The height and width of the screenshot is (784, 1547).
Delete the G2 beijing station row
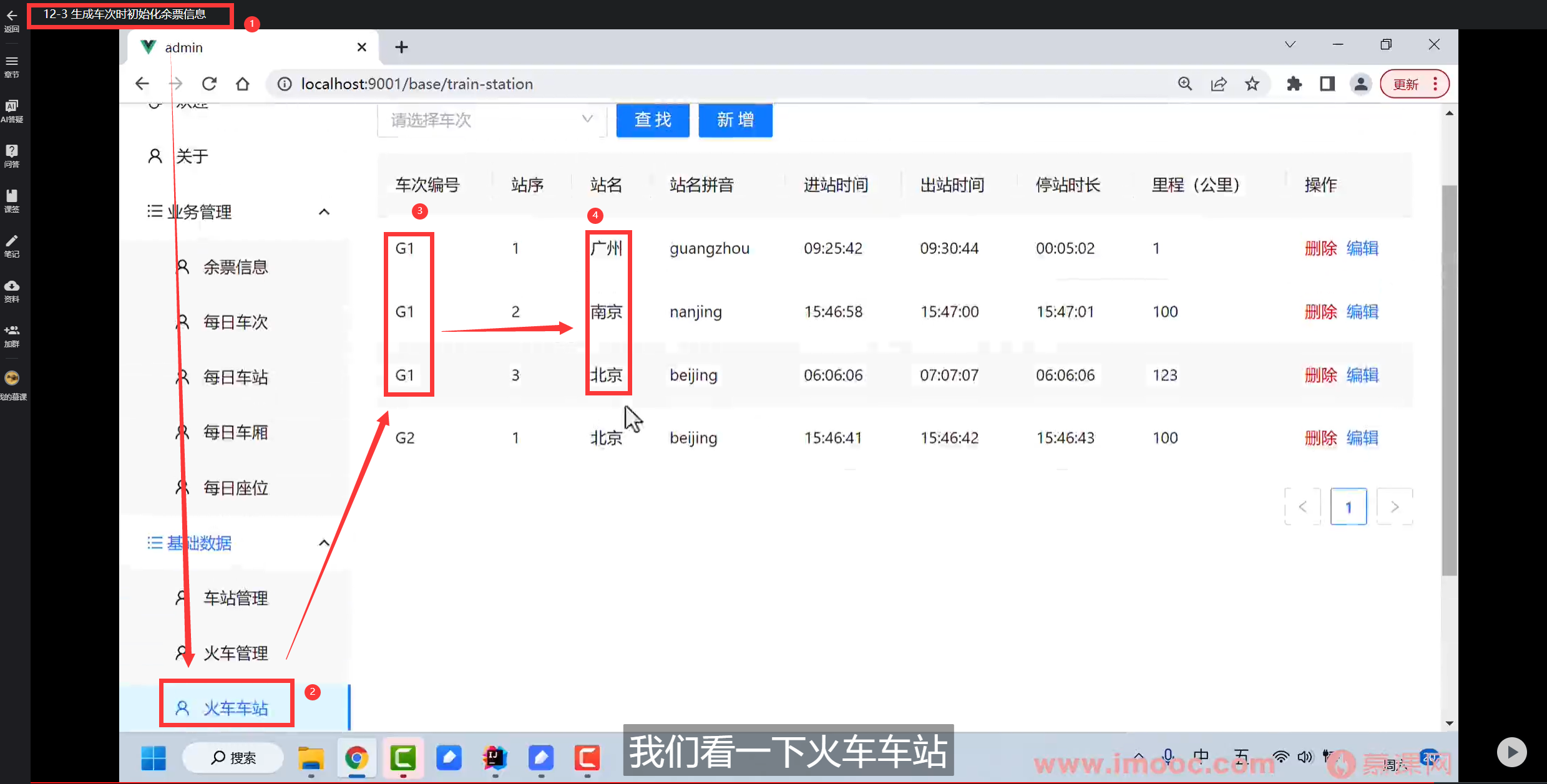1320,438
